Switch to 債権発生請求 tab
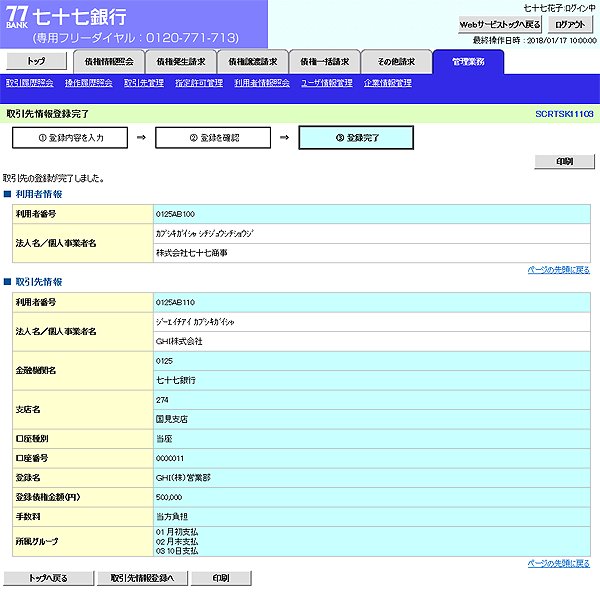Image resolution: width=600 pixels, height=592 pixels. 181,62
